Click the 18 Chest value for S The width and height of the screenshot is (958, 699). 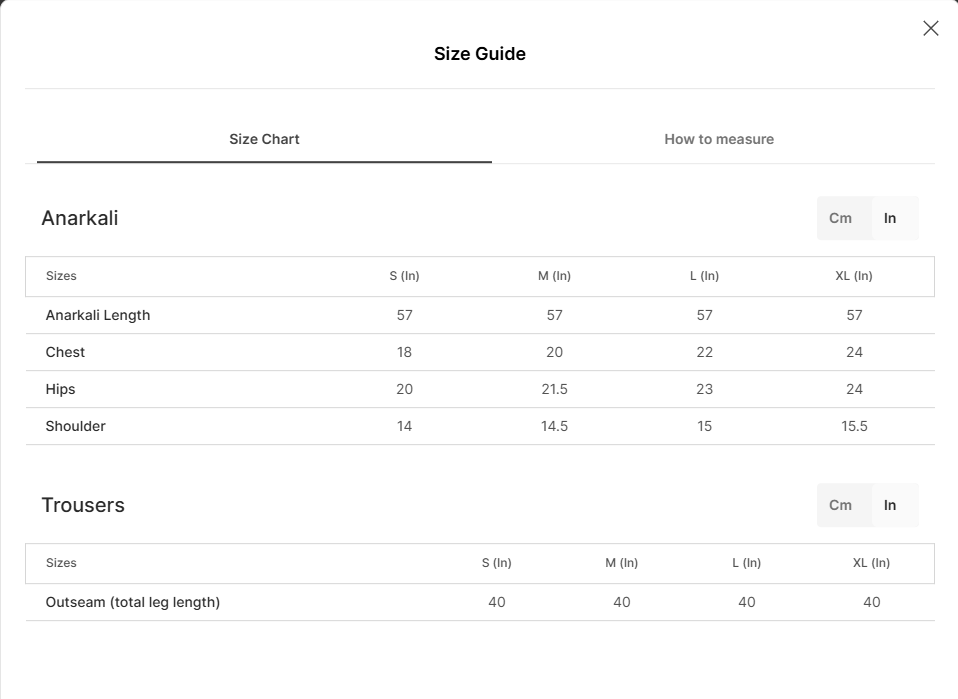click(x=404, y=352)
